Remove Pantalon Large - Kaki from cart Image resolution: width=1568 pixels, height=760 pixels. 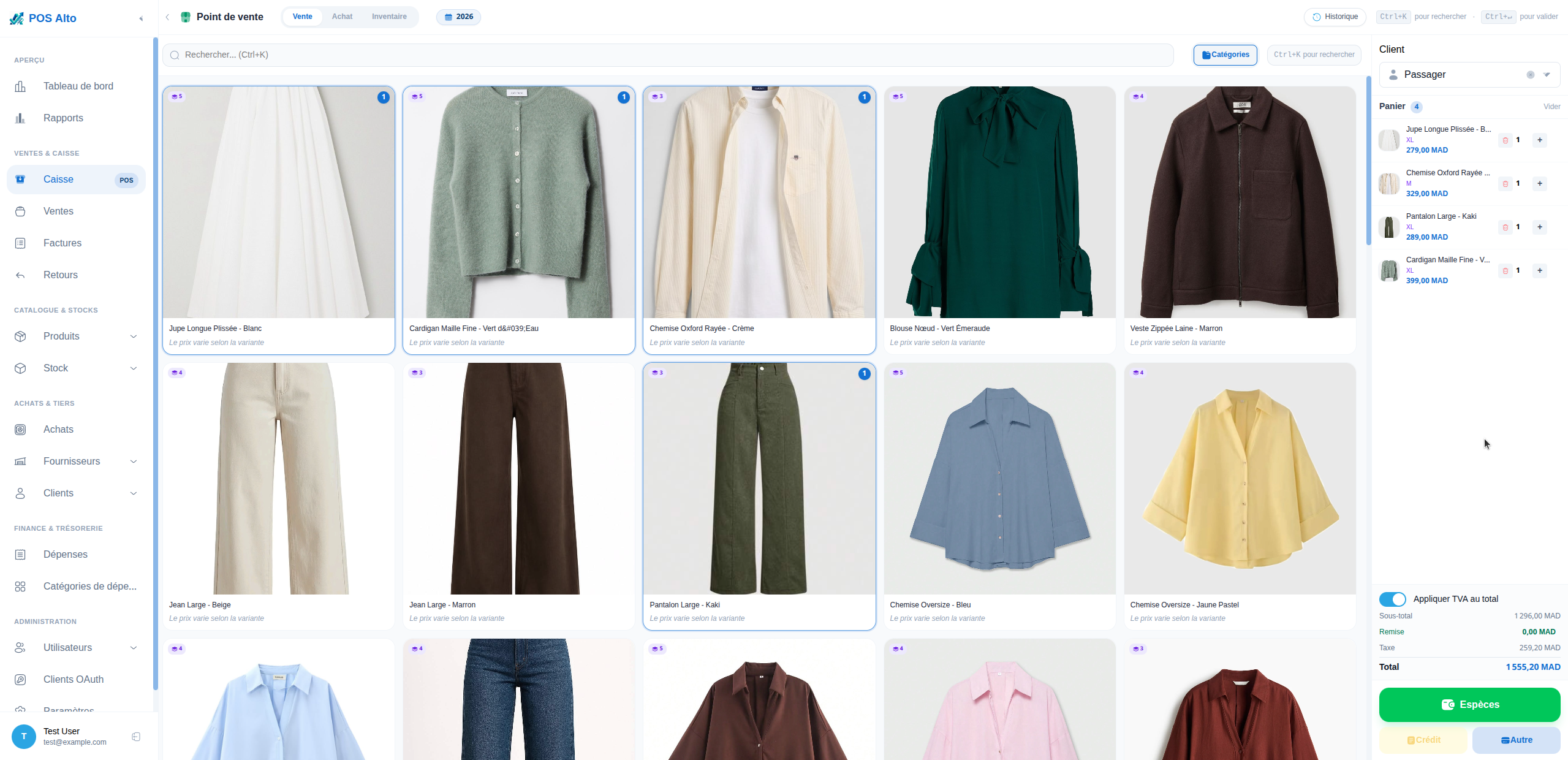1506,227
